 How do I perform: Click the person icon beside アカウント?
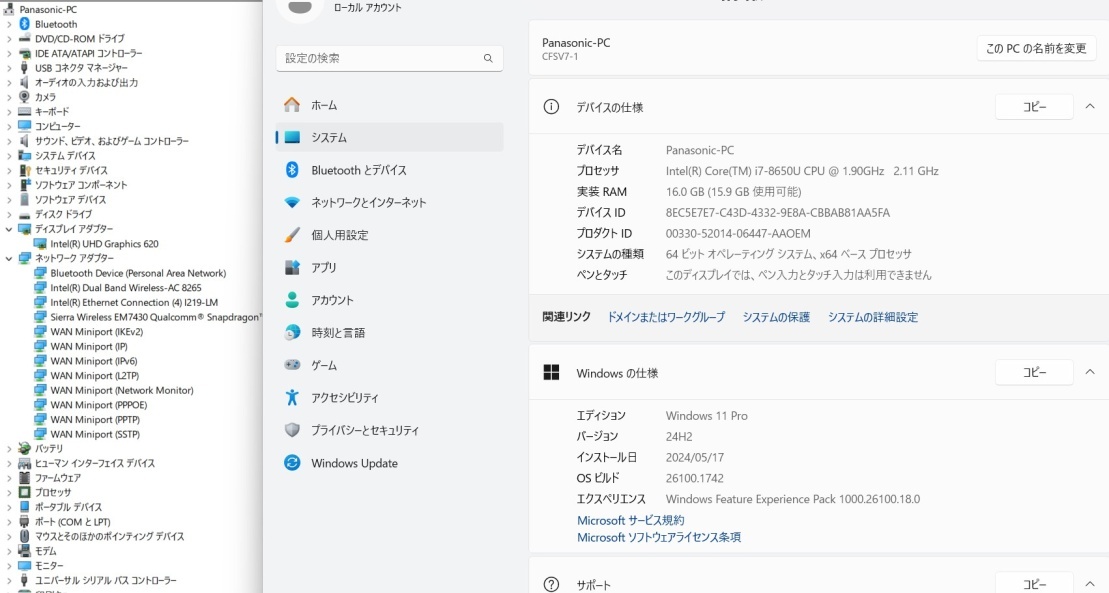click(292, 300)
